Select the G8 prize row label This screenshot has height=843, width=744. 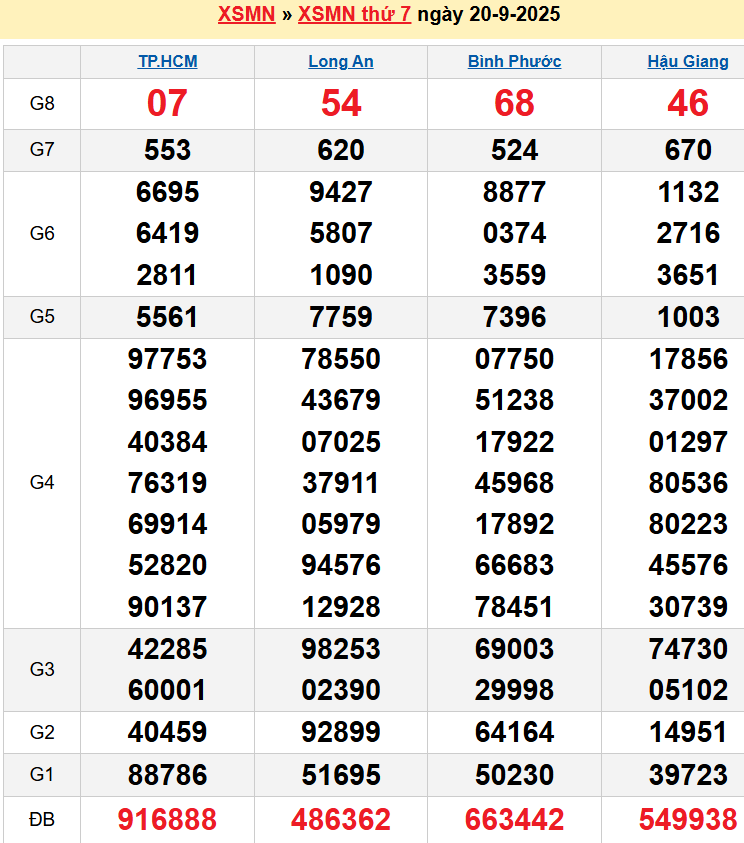[x=42, y=103]
